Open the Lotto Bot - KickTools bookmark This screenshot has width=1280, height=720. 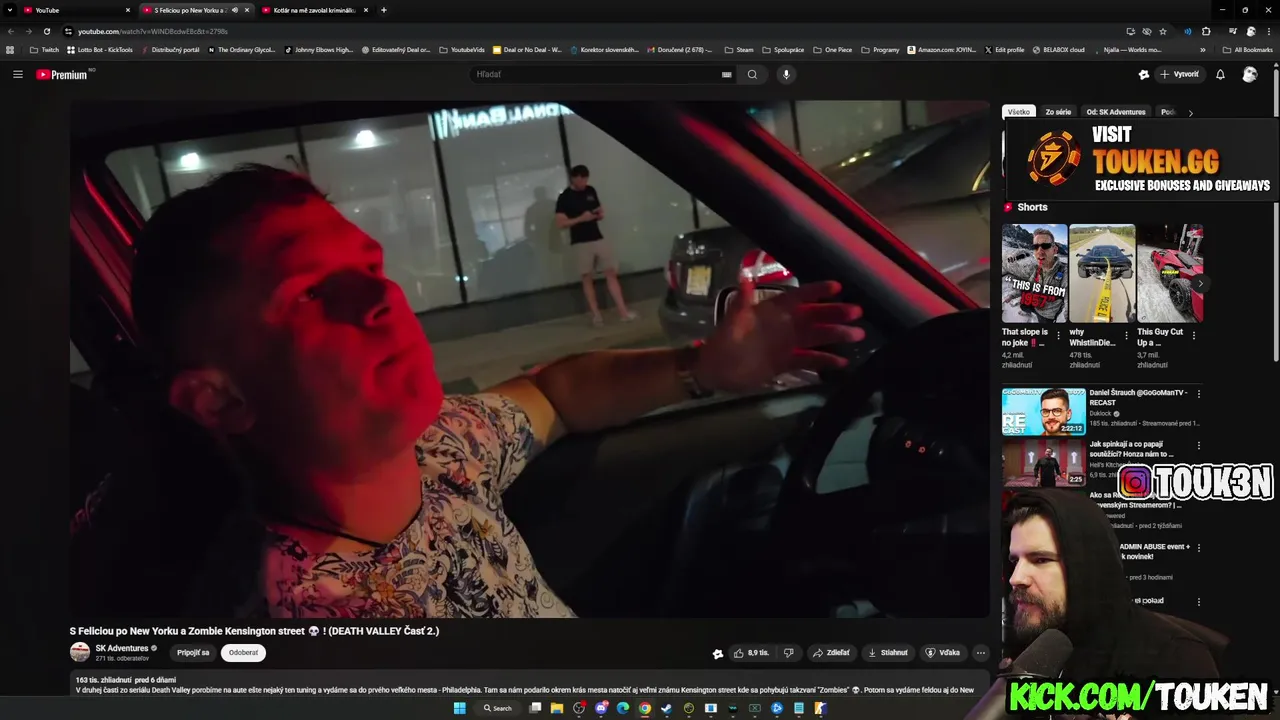point(99,49)
